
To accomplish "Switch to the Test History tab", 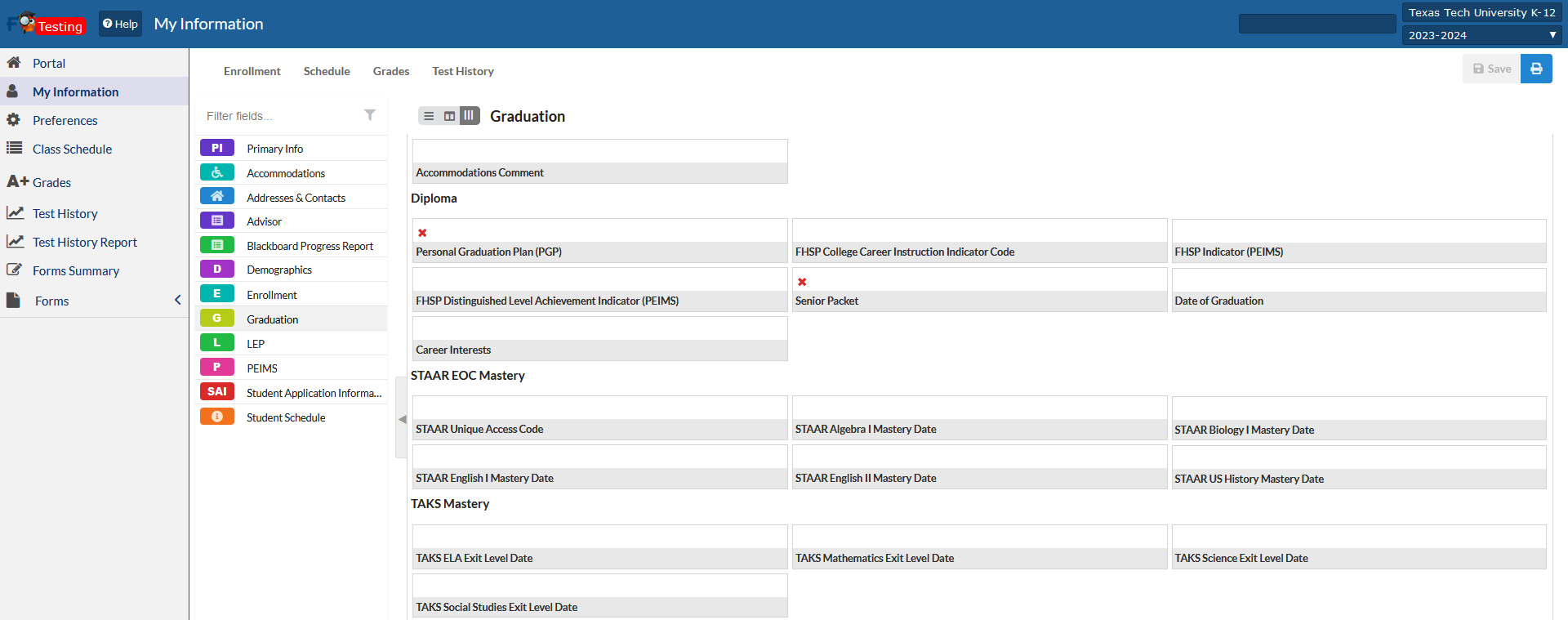I will 462,71.
